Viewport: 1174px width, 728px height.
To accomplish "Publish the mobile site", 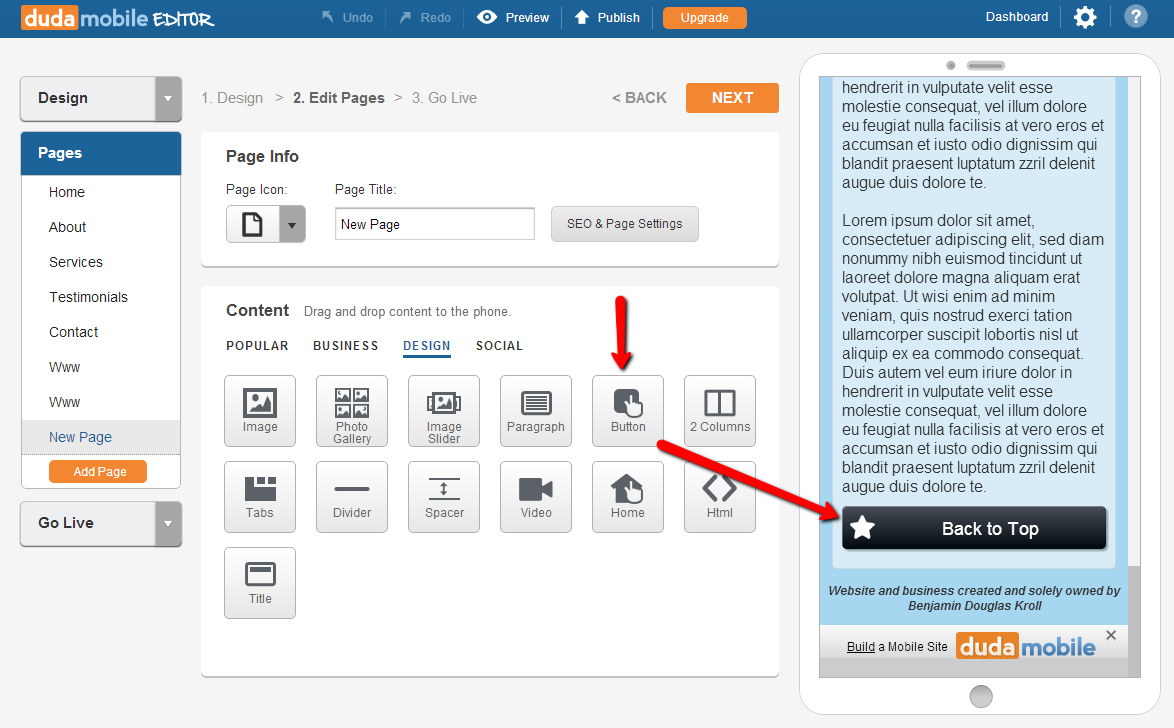I will pyautogui.click(x=607, y=17).
